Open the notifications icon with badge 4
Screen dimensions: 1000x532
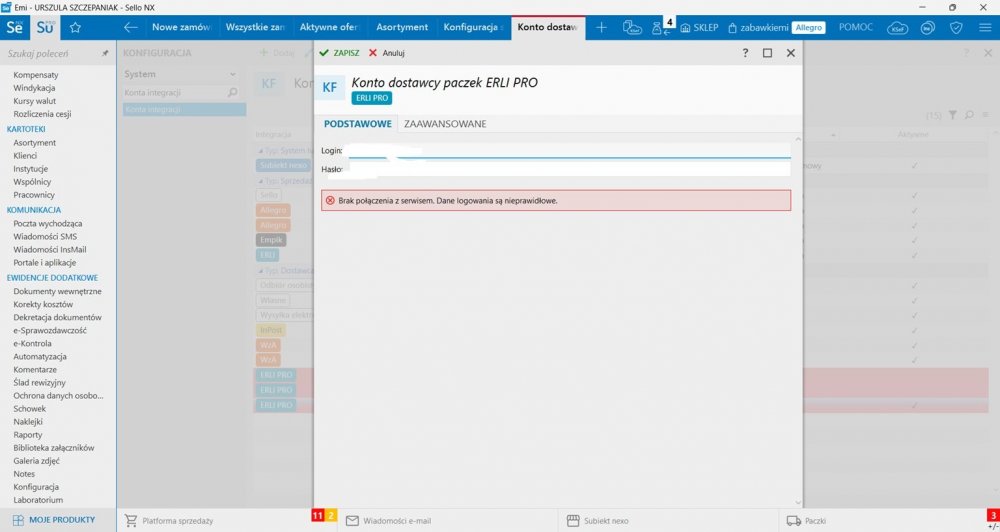(662, 27)
